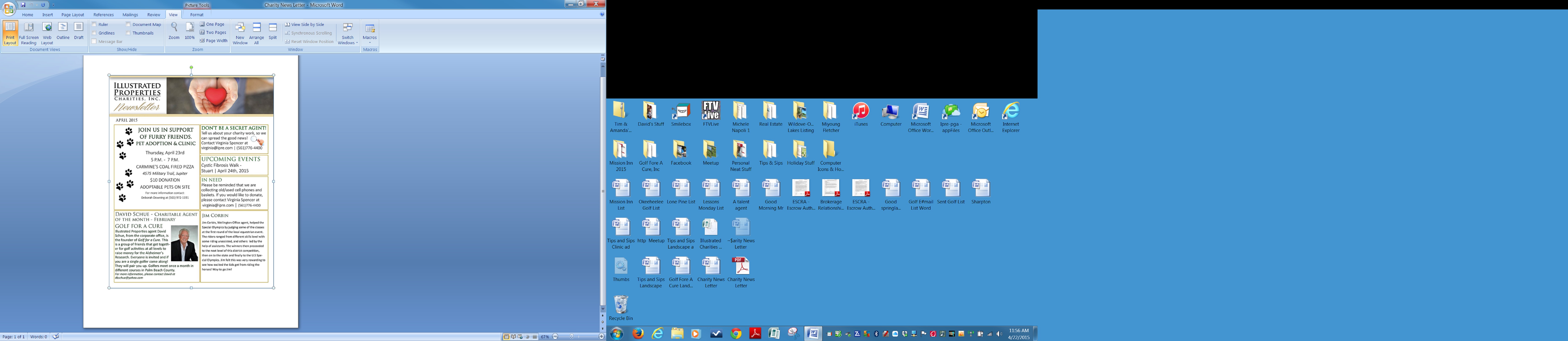This screenshot has width=1568, height=341.
Task: Switch to Full Screen Reading view
Action: [29, 33]
